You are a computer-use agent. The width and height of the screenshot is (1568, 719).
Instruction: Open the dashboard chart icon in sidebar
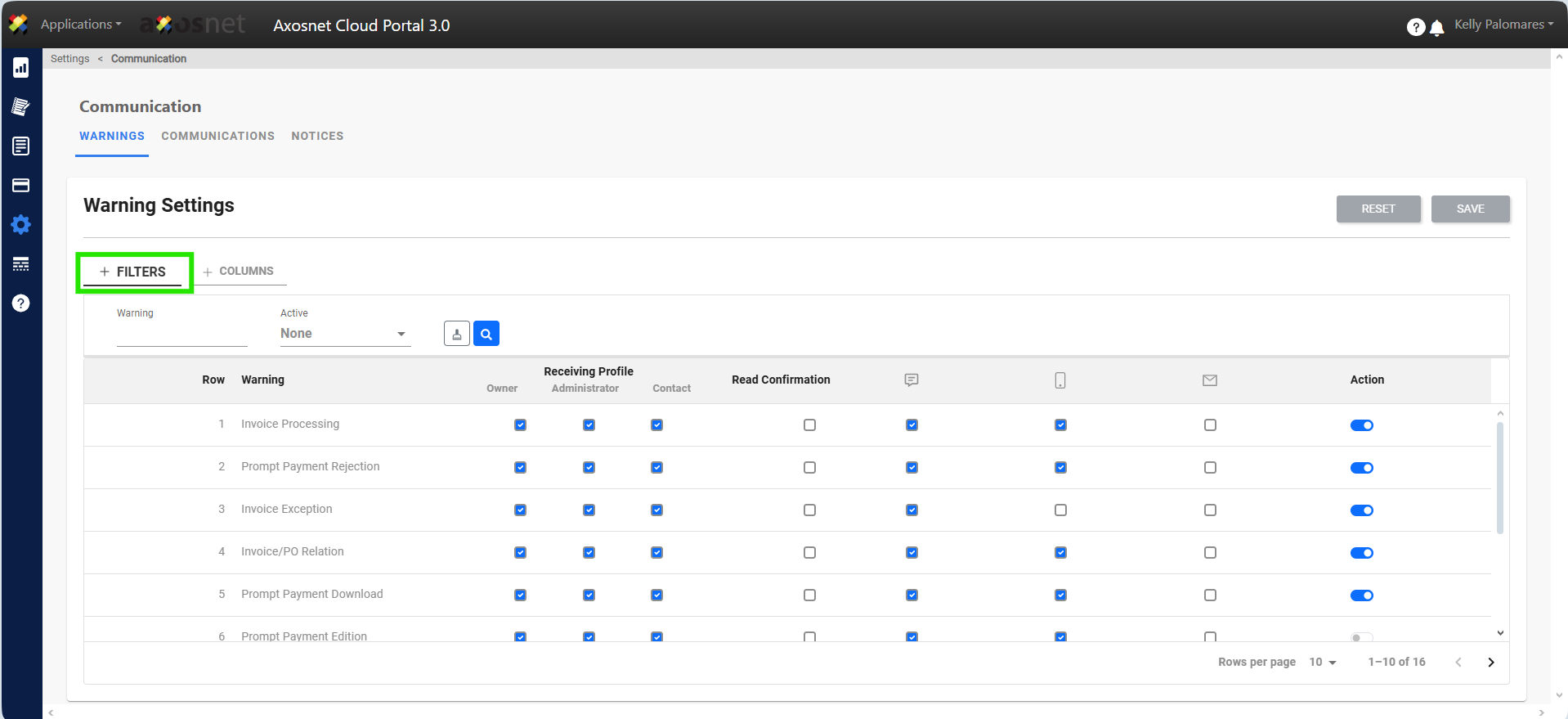tap(21, 68)
